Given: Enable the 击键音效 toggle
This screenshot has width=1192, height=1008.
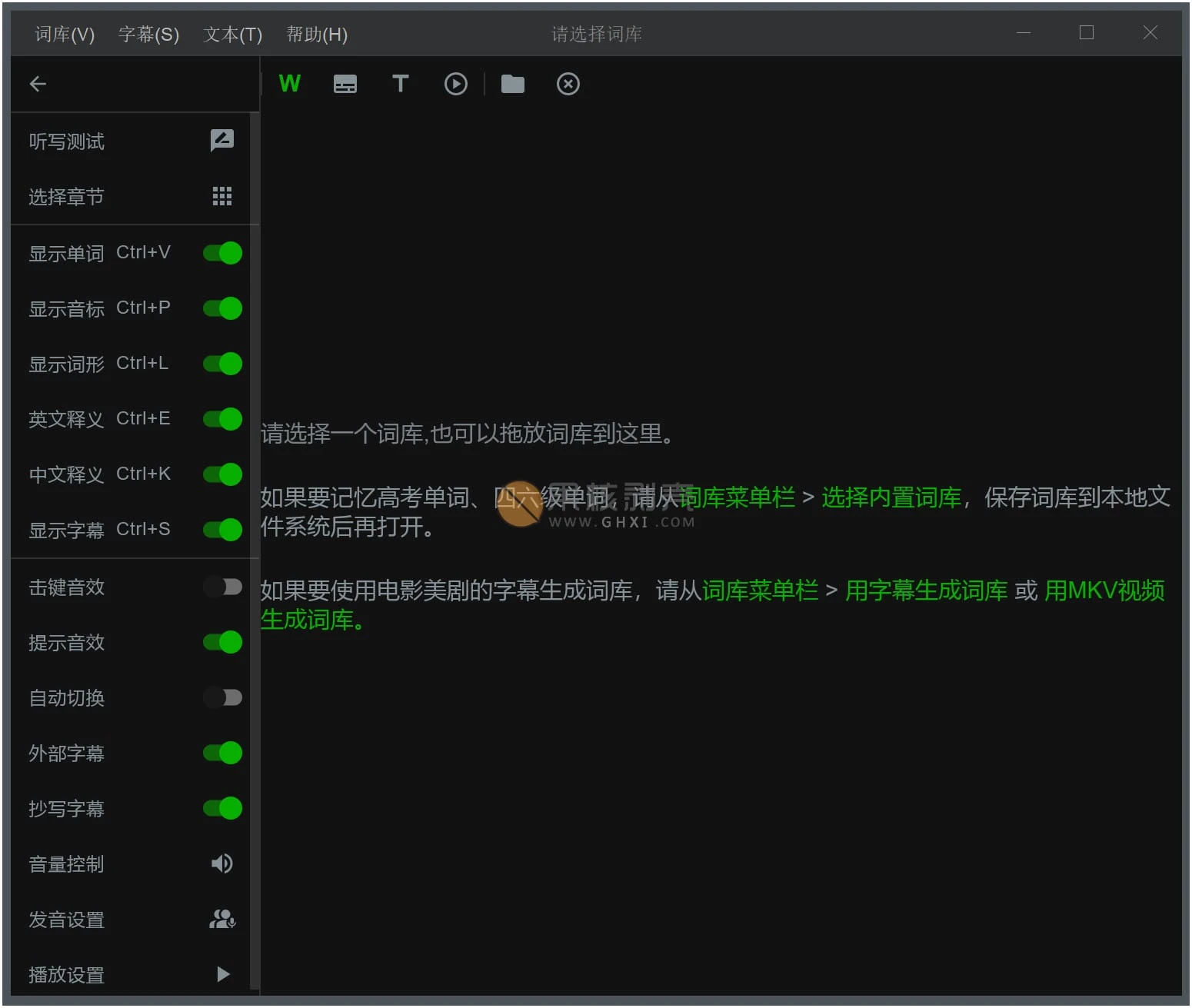Looking at the screenshot, I should point(222,587).
